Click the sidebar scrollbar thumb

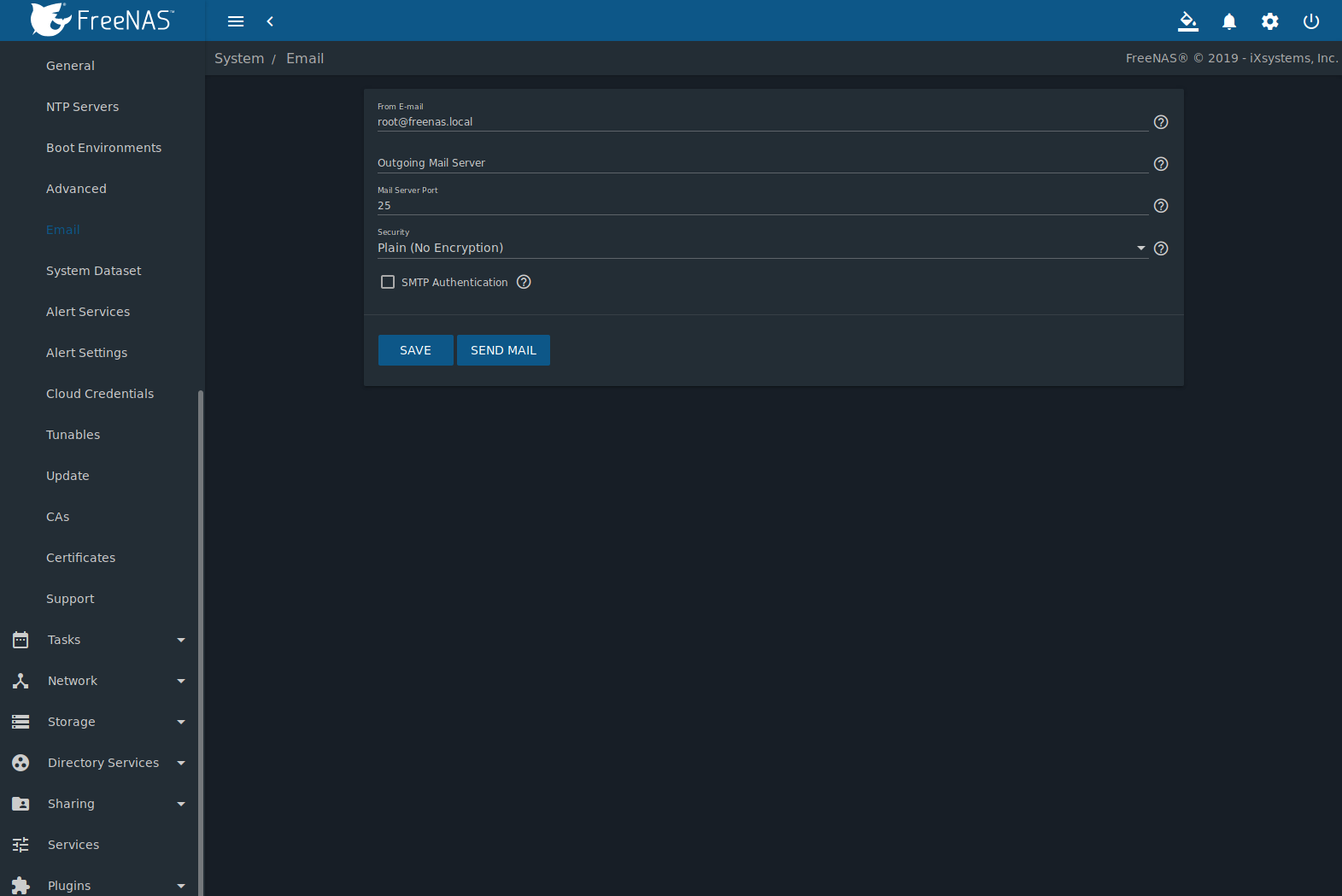[x=201, y=642]
